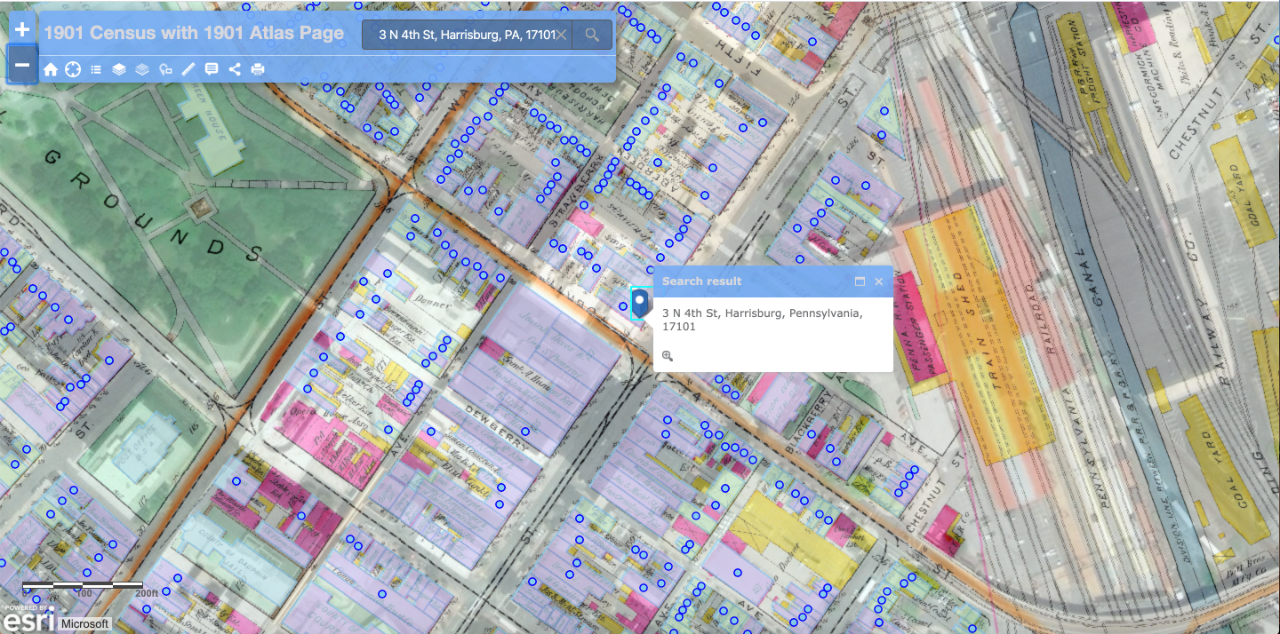
Task: Open the Legend list icon
Action: tap(96, 69)
